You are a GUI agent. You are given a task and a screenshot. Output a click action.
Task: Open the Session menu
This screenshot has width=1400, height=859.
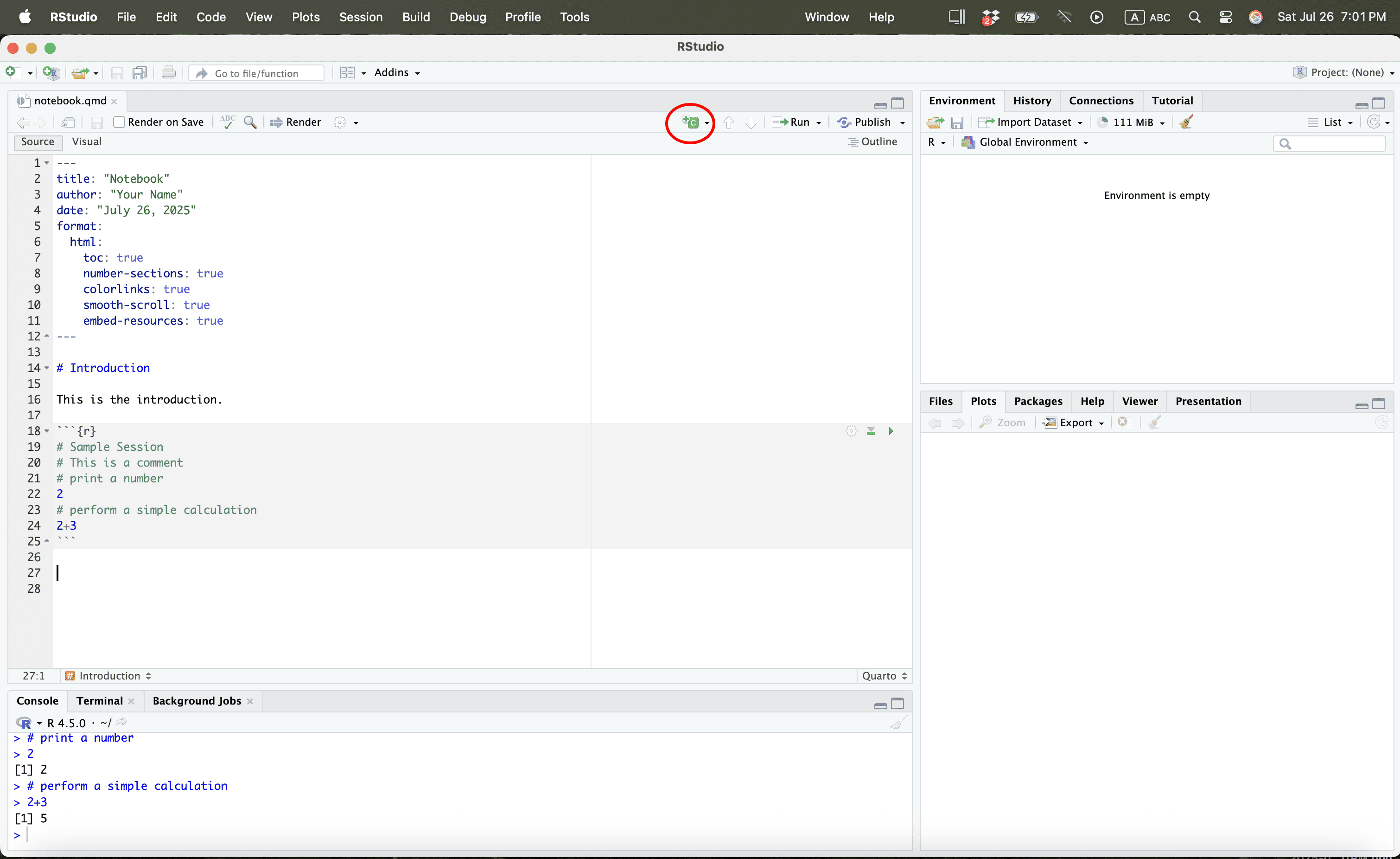360,17
